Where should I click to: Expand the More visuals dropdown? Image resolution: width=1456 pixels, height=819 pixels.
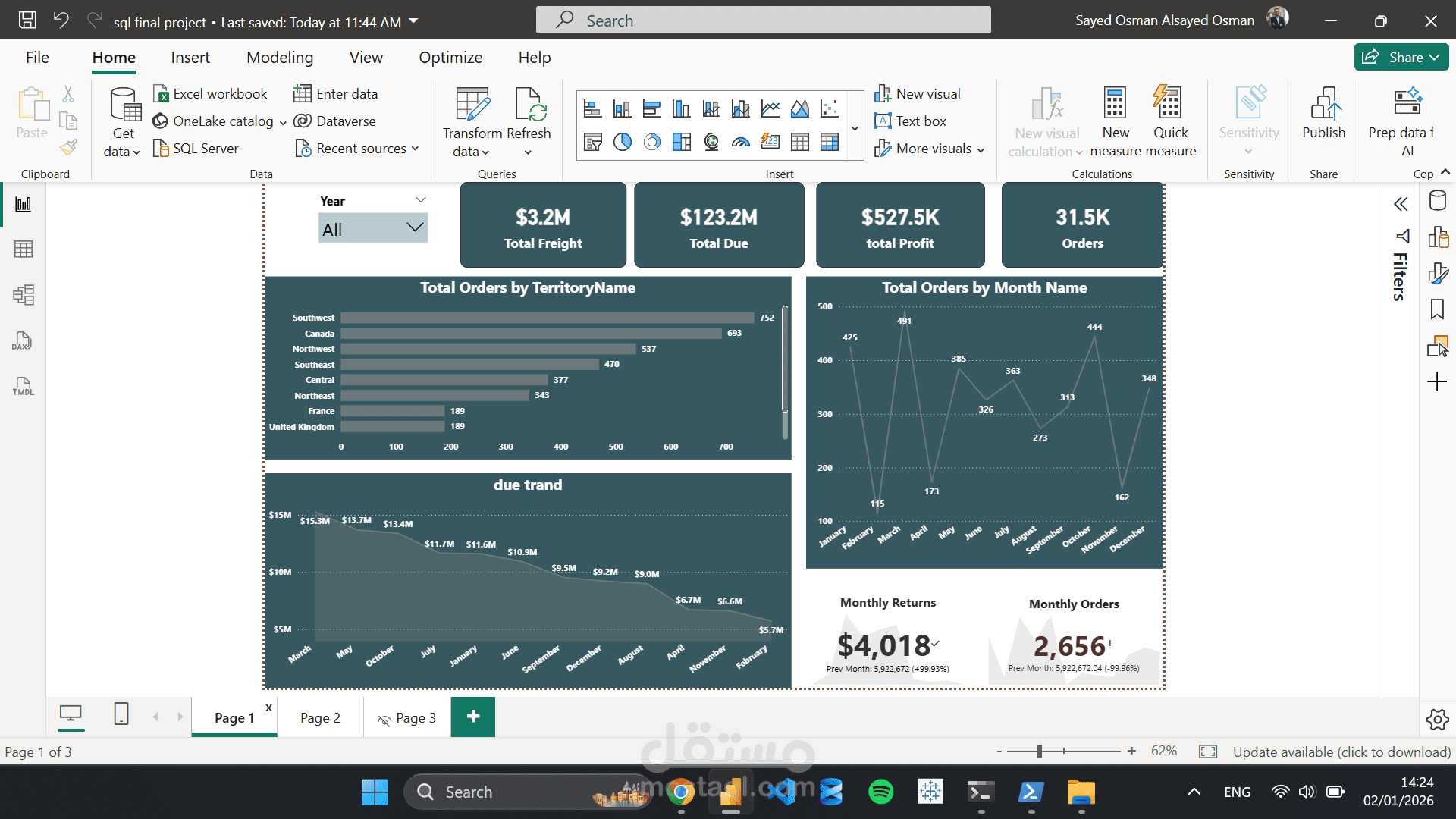930,149
